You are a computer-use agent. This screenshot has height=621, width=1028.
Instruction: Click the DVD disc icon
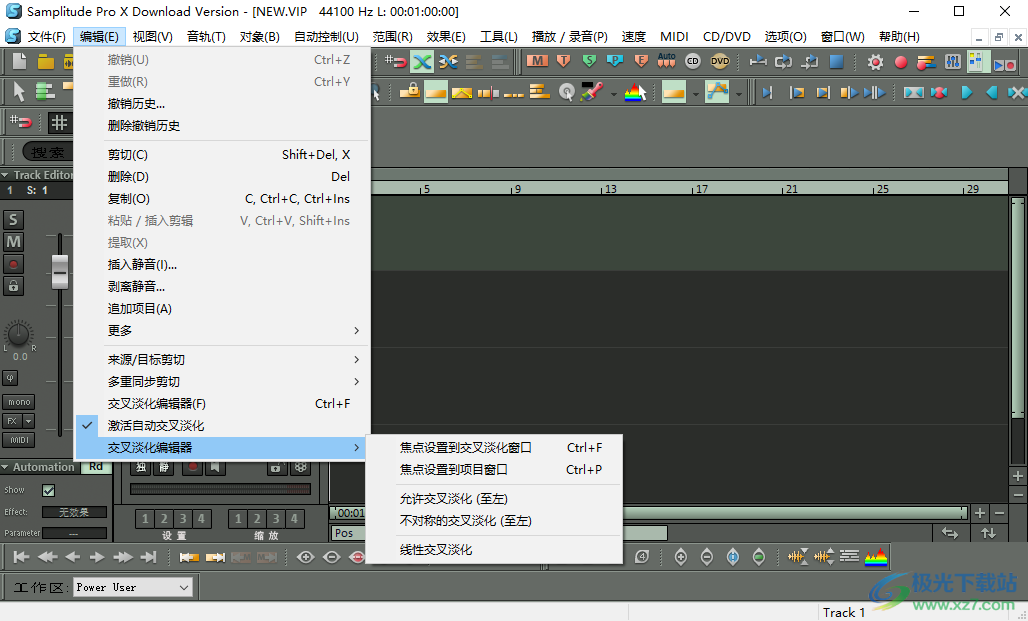tap(719, 61)
